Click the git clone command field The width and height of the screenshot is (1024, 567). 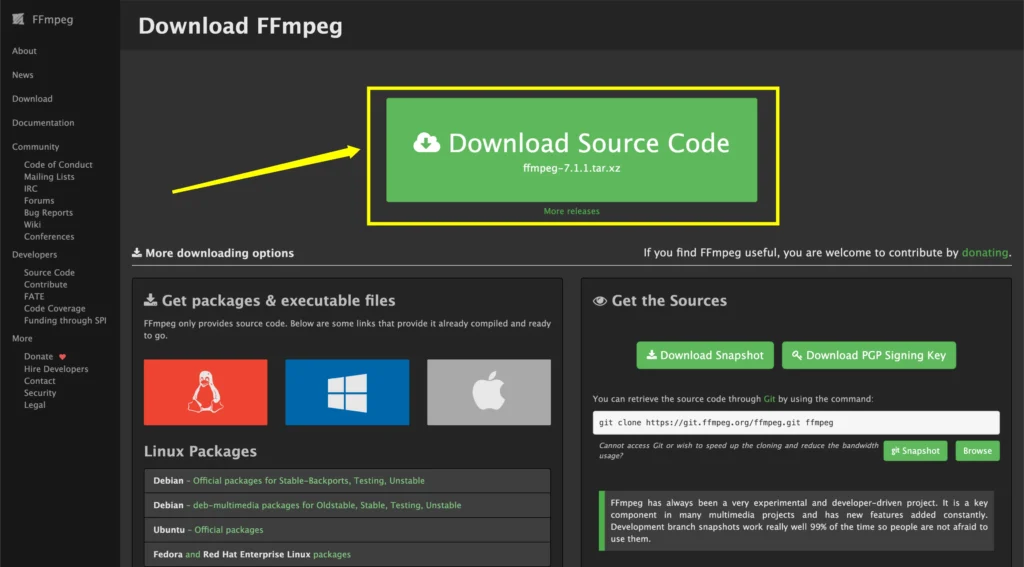tap(796, 423)
